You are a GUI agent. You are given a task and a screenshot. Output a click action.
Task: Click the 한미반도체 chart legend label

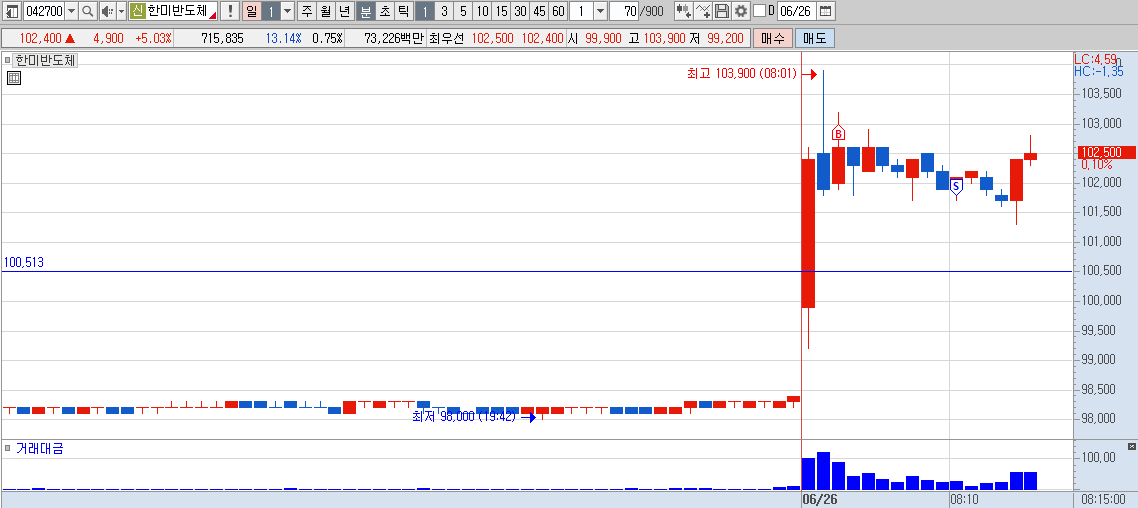tap(45, 61)
